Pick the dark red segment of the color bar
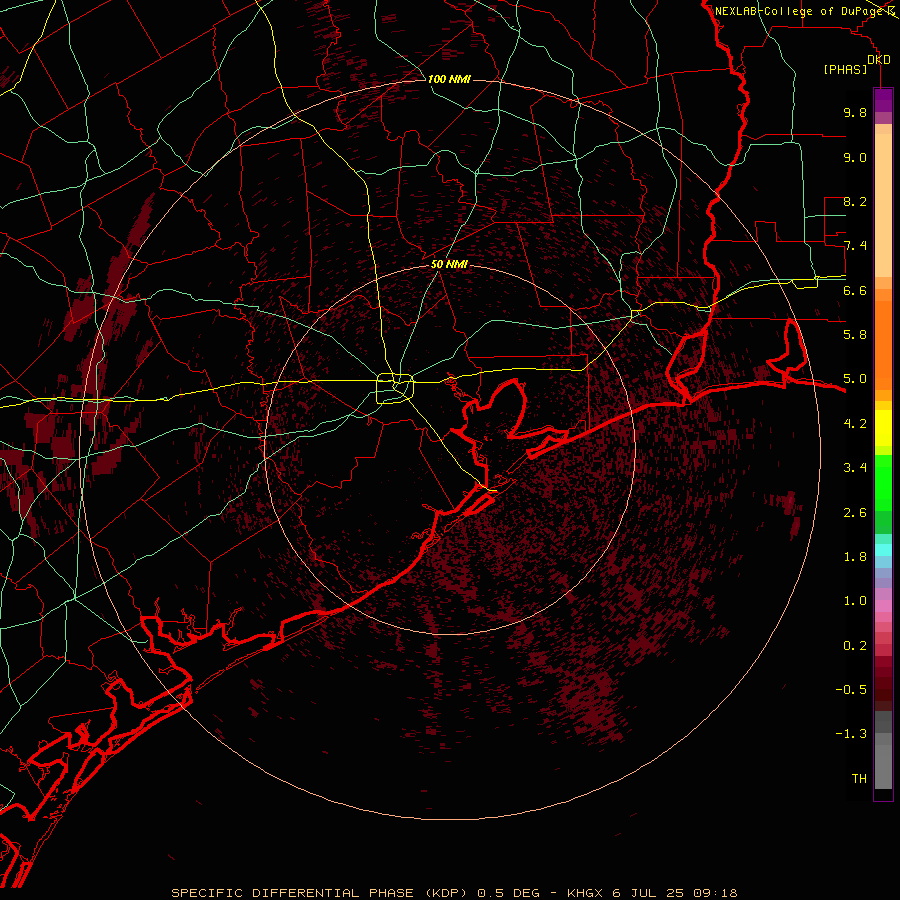Image resolution: width=900 pixels, height=900 pixels. tap(883, 683)
